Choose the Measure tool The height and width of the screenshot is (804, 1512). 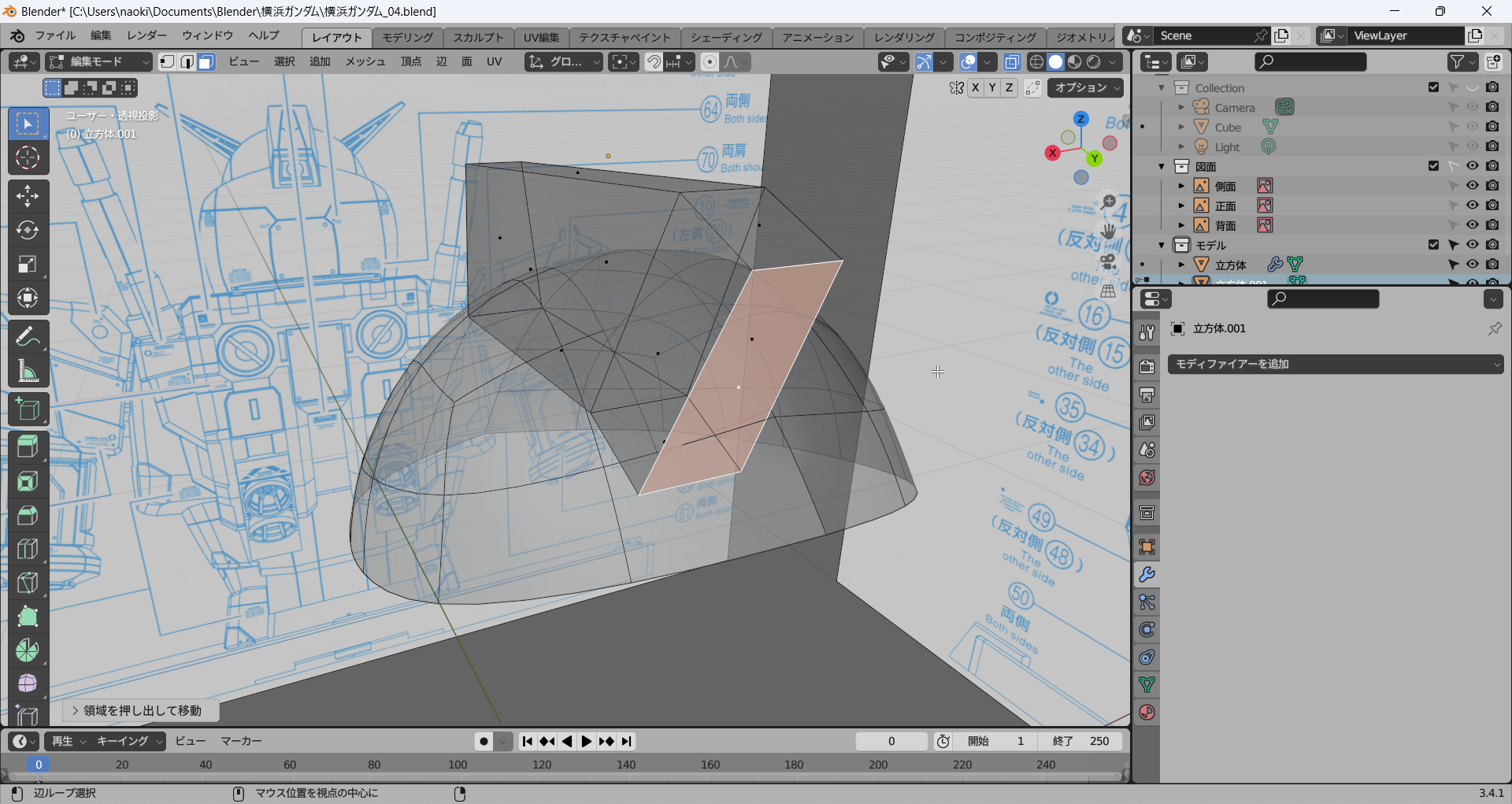[x=28, y=371]
